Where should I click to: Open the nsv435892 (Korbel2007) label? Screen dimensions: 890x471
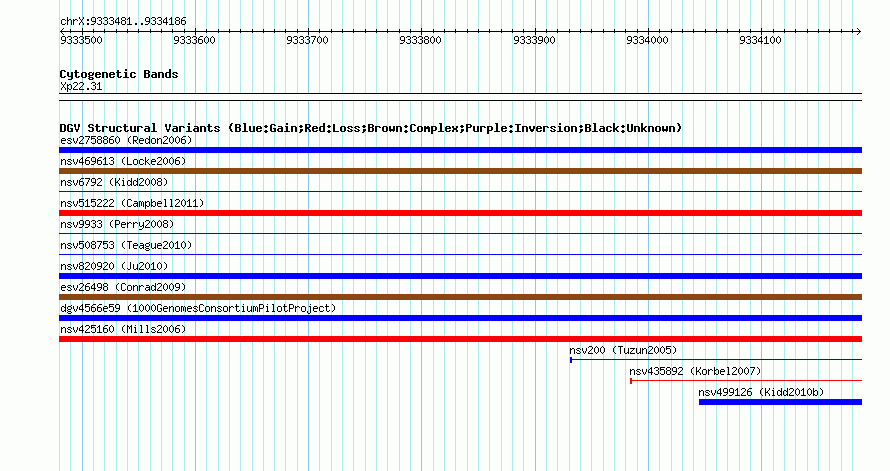tap(695, 371)
